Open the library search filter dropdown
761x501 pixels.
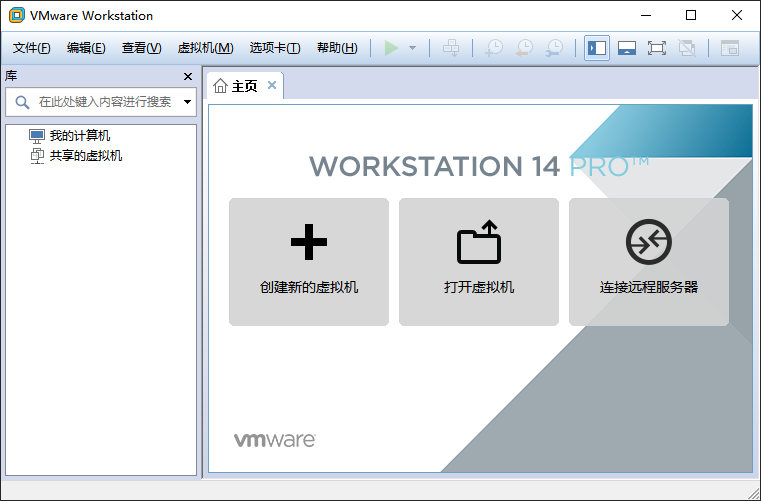click(x=187, y=102)
